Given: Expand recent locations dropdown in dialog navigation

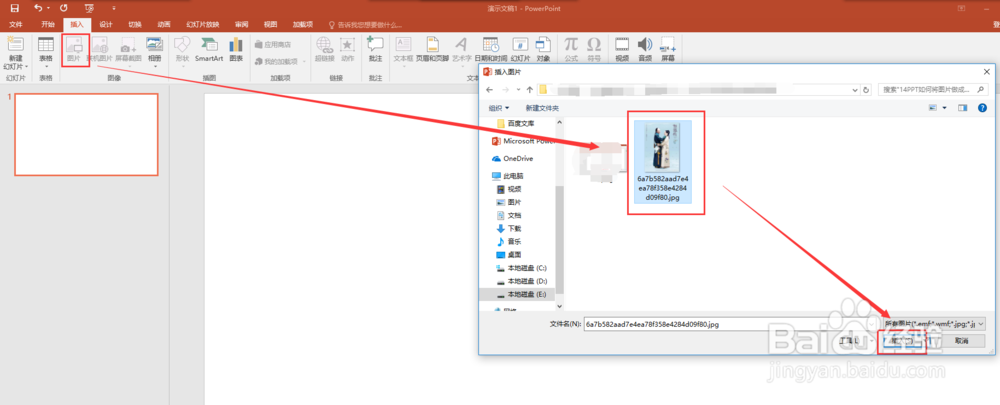Looking at the screenshot, I should pyautogui.click(x=518, y=90).
